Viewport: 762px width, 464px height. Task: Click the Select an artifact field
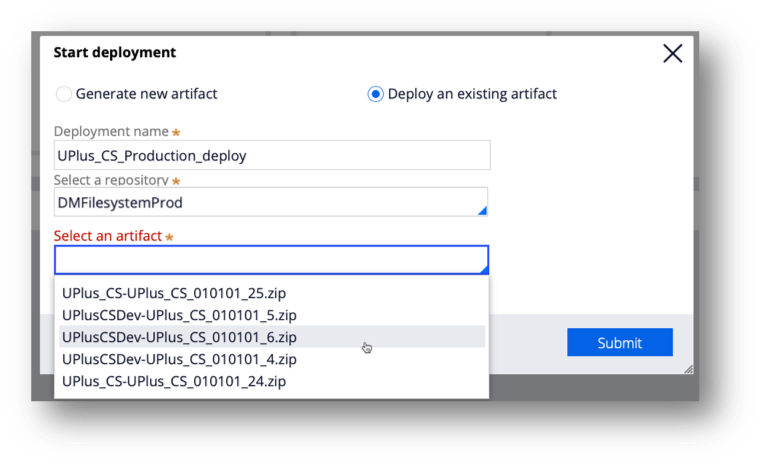[x=271, y=260]
